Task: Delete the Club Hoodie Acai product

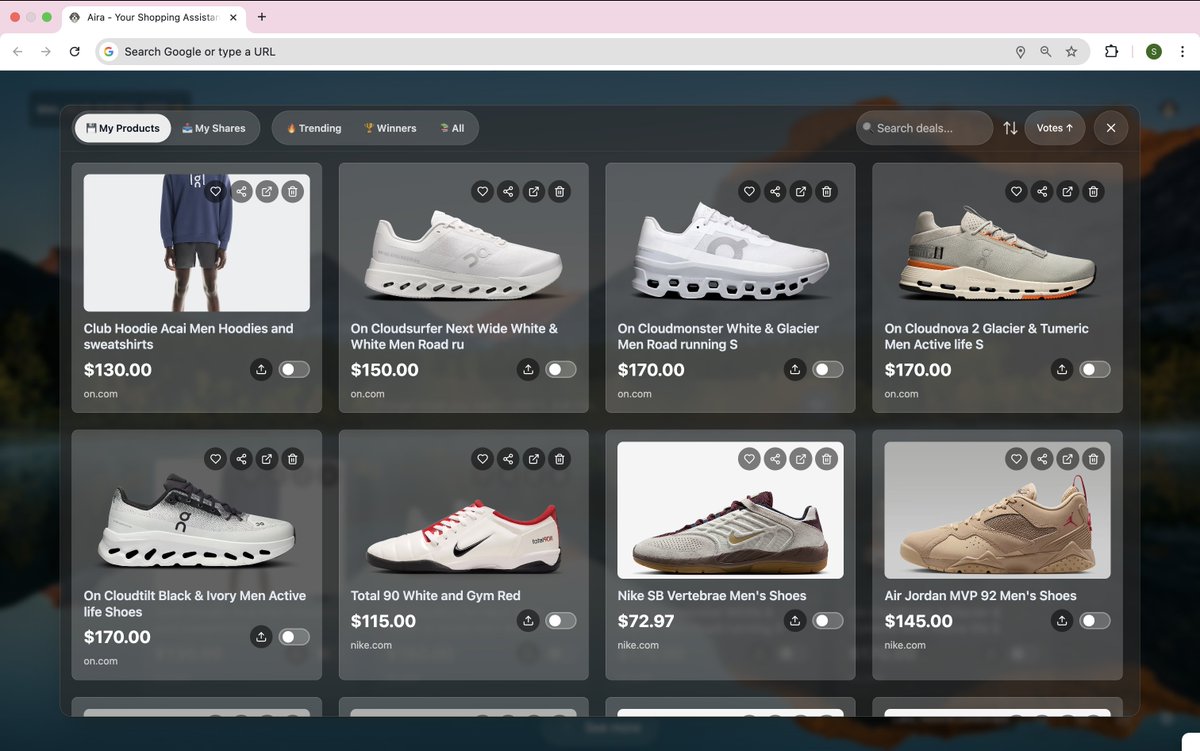Action: coord(292,191)
